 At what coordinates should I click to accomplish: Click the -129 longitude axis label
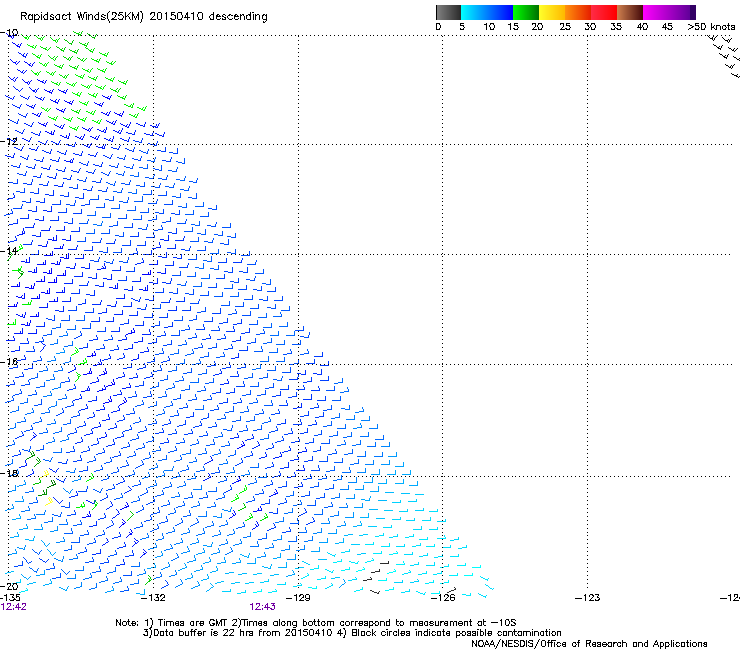(x=298, y=598)
